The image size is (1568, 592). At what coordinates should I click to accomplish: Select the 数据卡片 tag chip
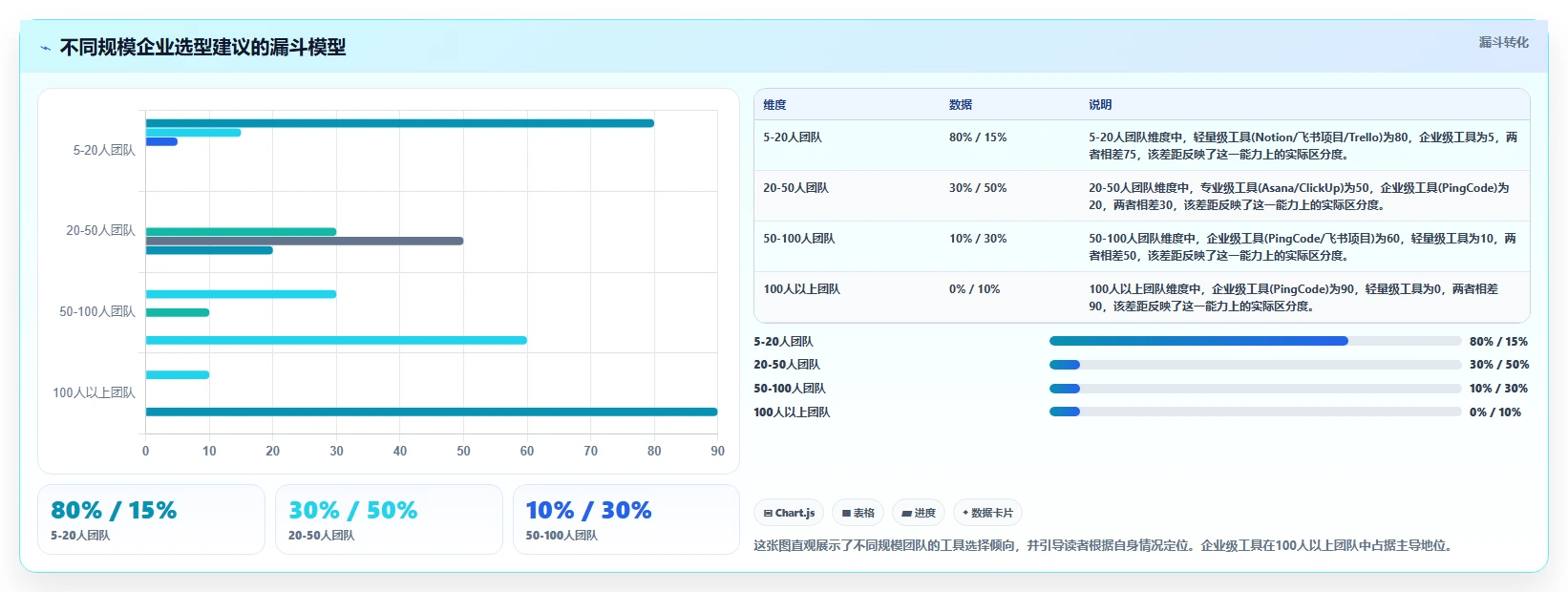pos(987,513)
